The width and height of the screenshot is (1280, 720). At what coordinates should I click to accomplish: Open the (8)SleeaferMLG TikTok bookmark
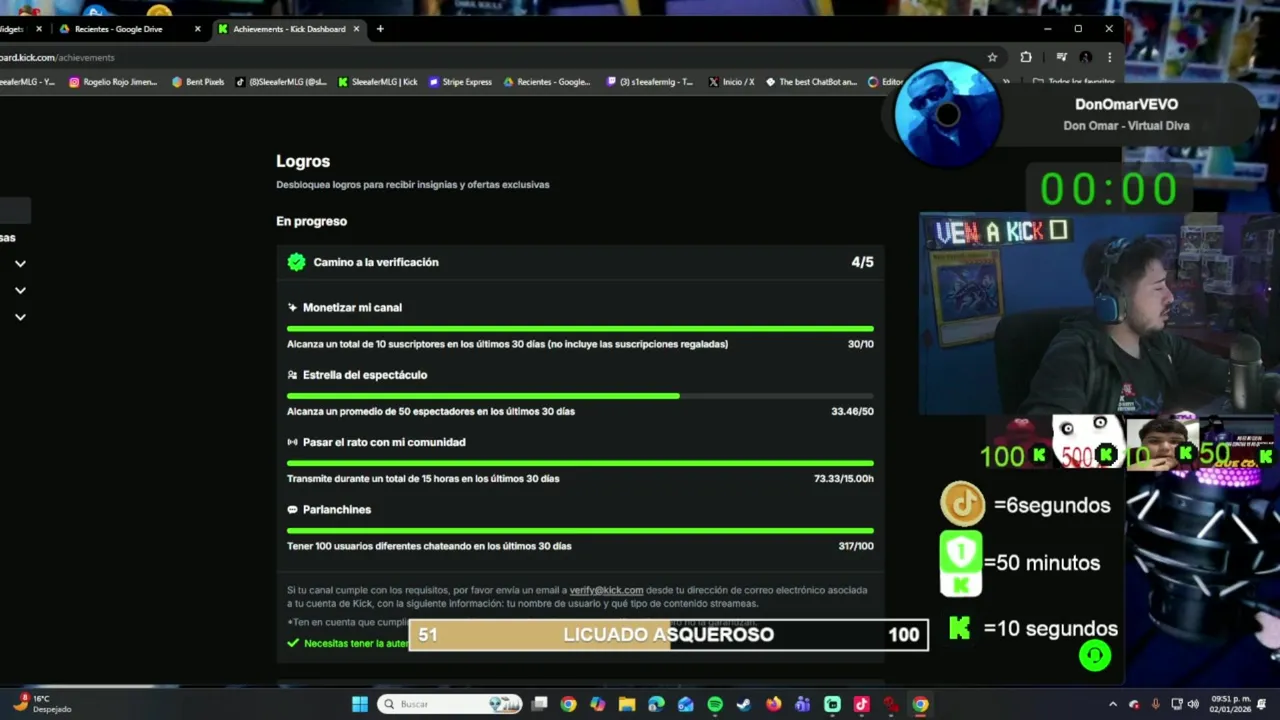(281, 82)
